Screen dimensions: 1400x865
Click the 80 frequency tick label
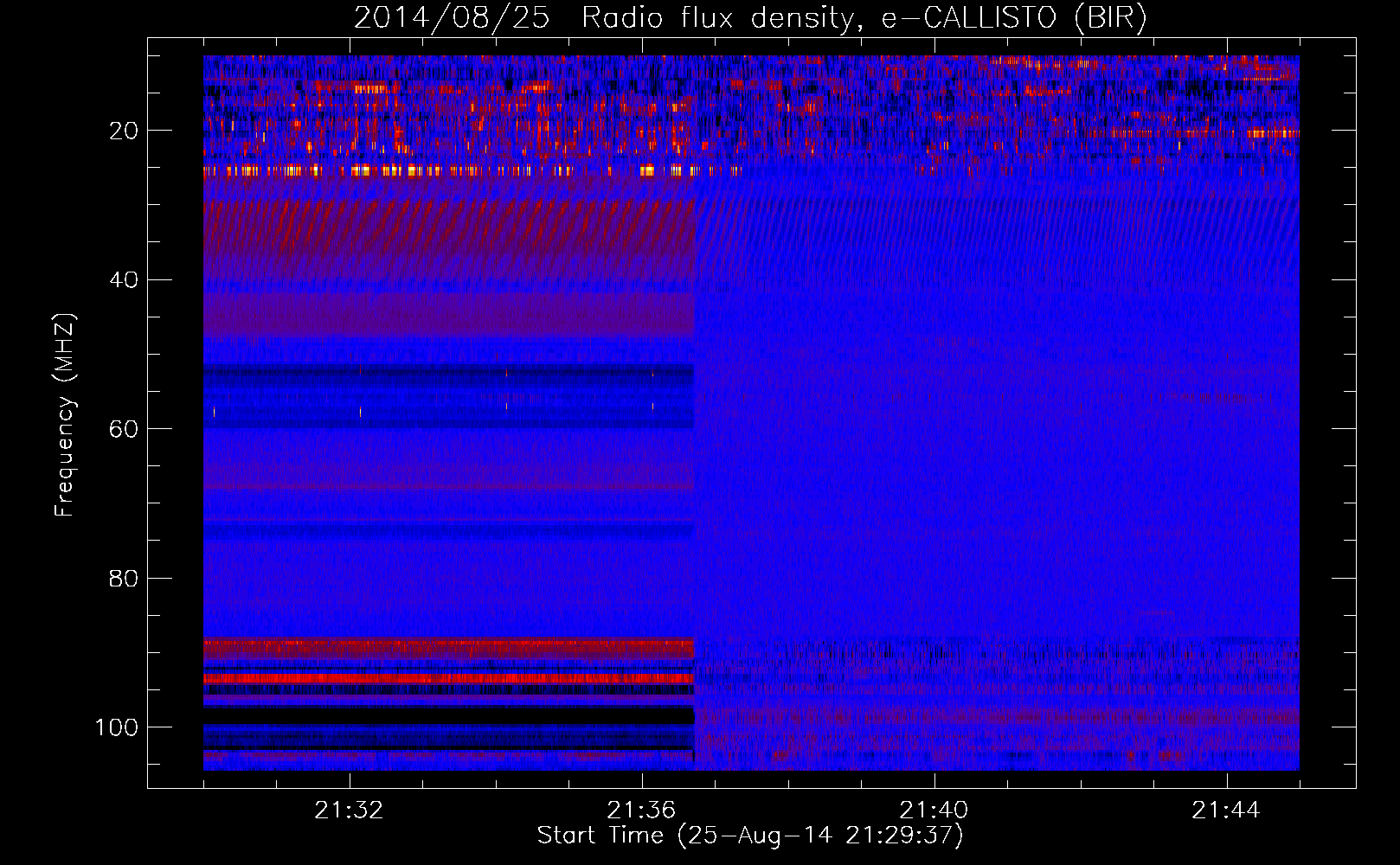tap(124, 578)
